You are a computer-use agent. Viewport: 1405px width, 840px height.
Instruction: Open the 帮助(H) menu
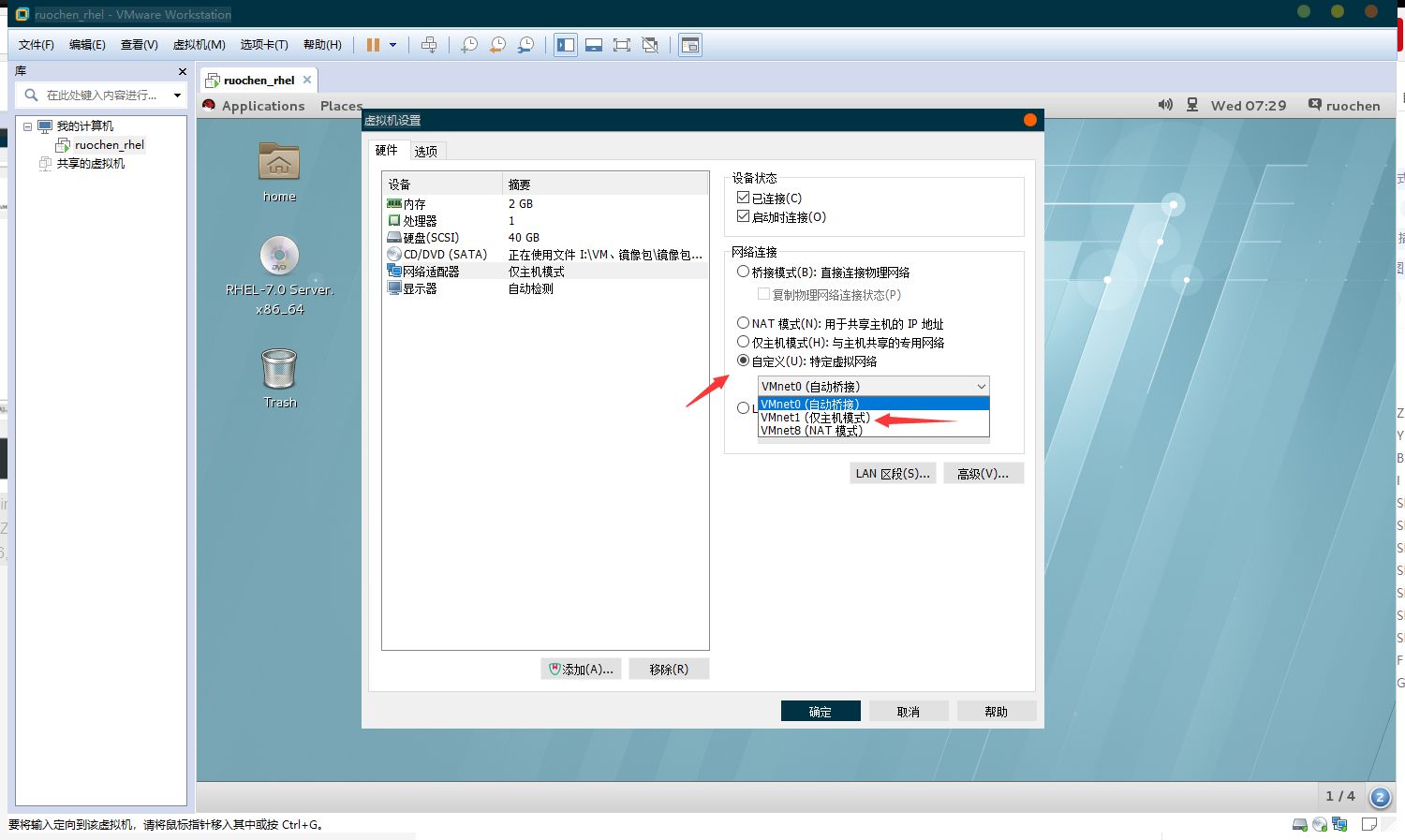pos(323,45)
